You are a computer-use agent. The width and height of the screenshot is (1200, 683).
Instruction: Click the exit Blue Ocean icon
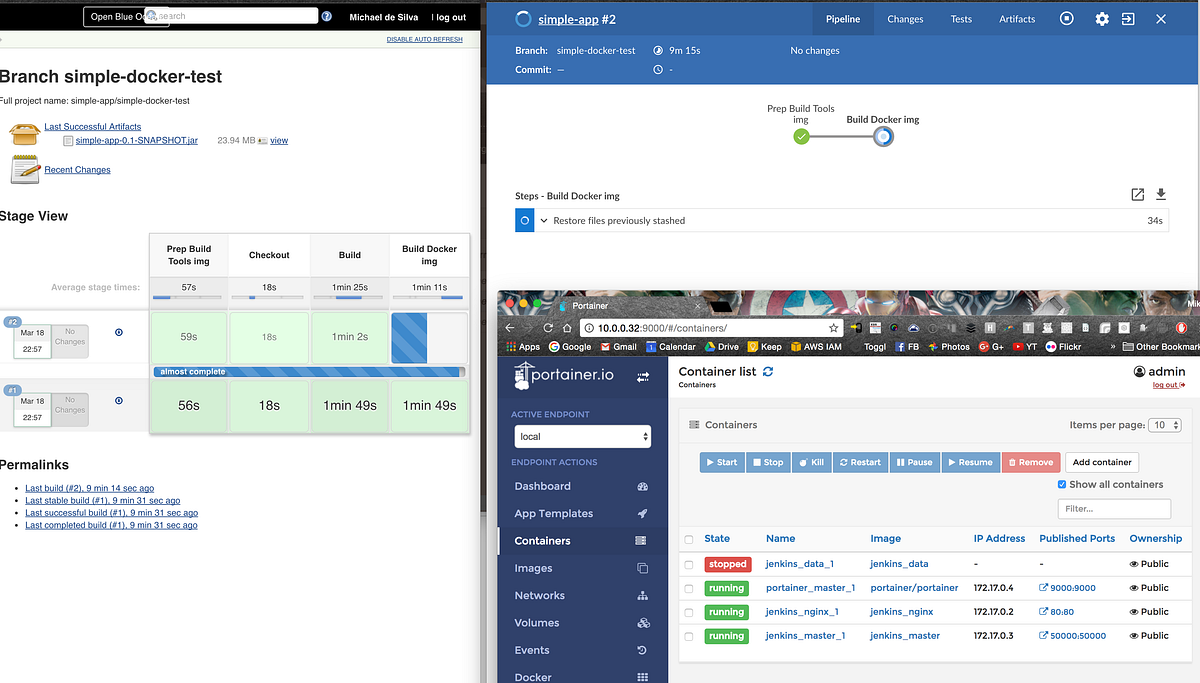pyautogui.click(x=1128, y=18)
